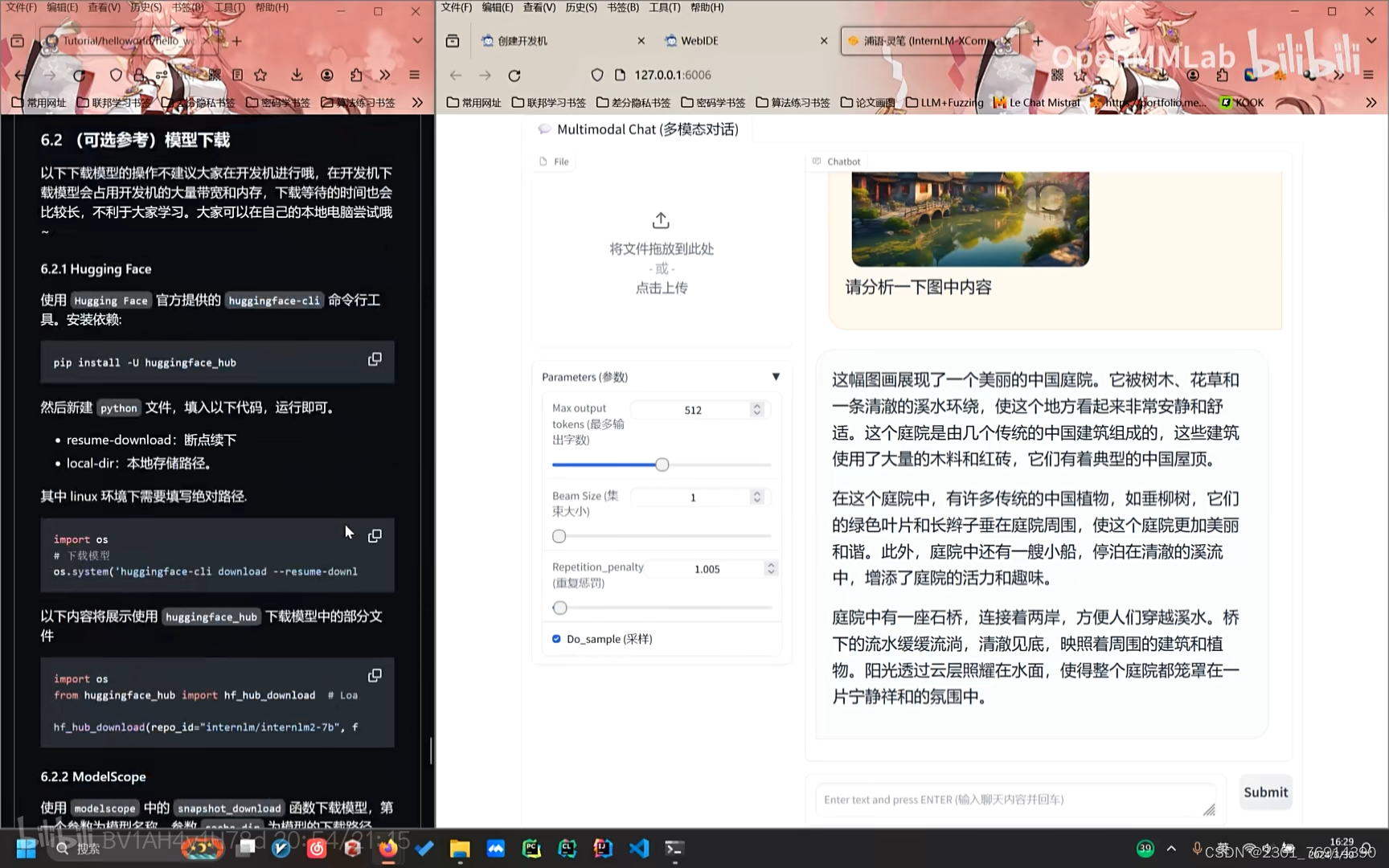
Task: Open Visual Studio Code from the taskbar
Action: pos(639,848)
